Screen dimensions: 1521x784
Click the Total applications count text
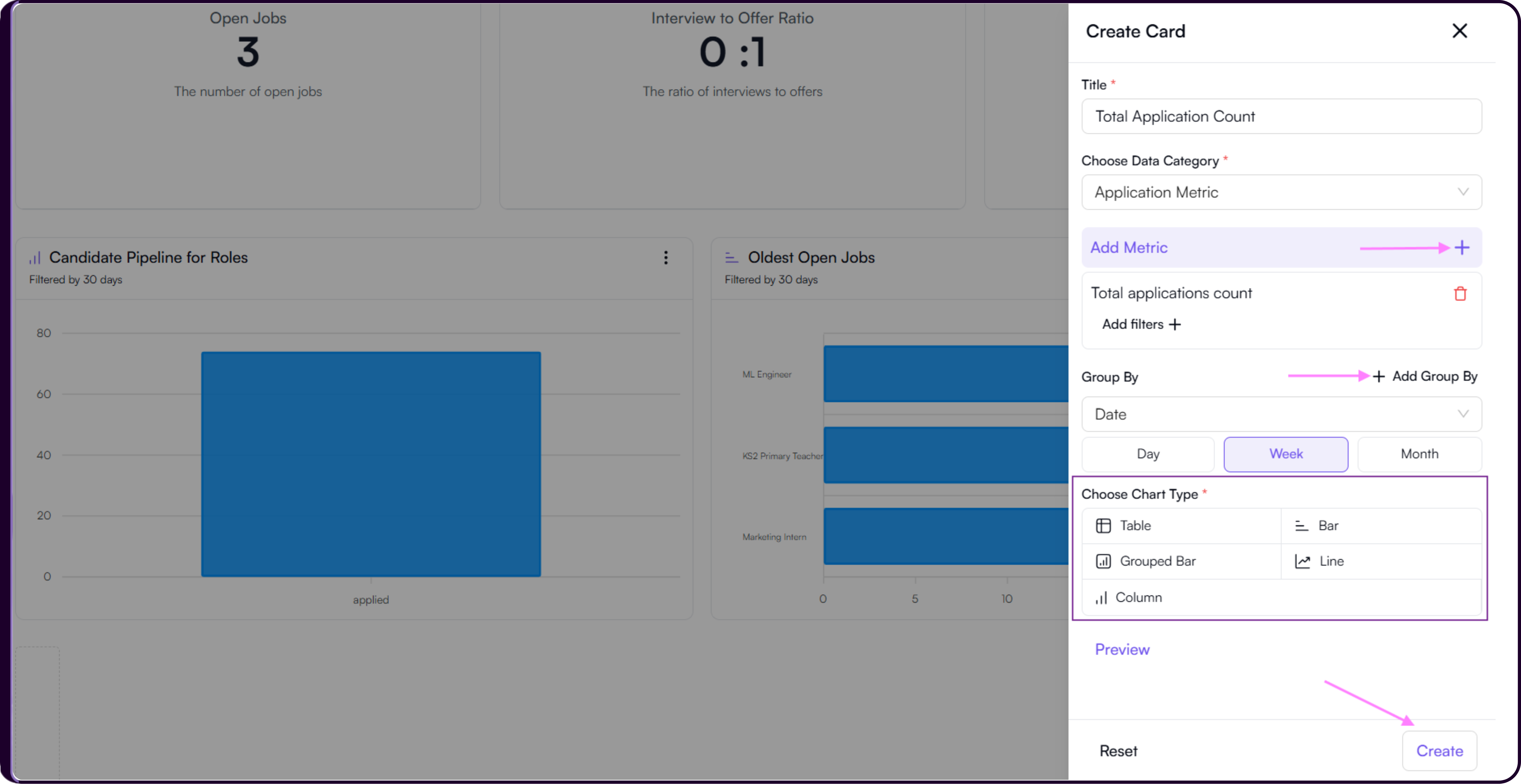[x=1171, y=294]
